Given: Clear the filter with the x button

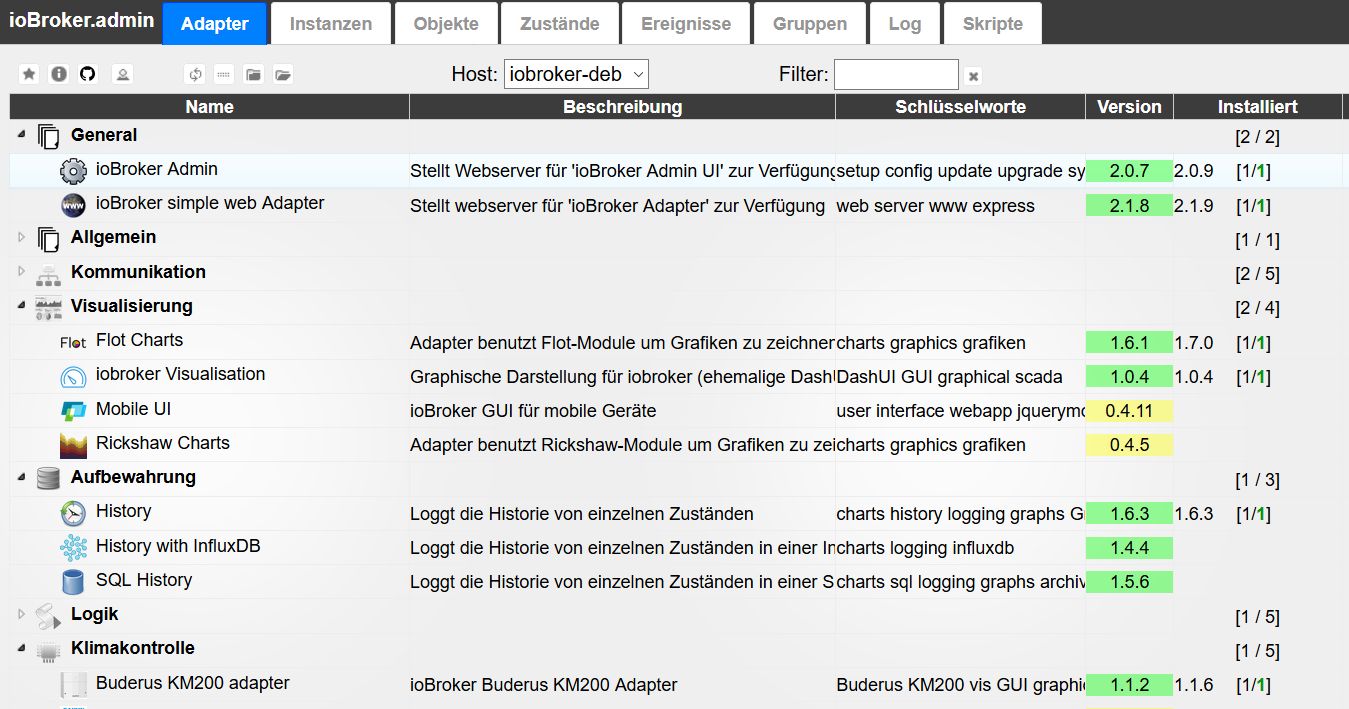Looking at the screenshot, I should (x=973, y=76).
